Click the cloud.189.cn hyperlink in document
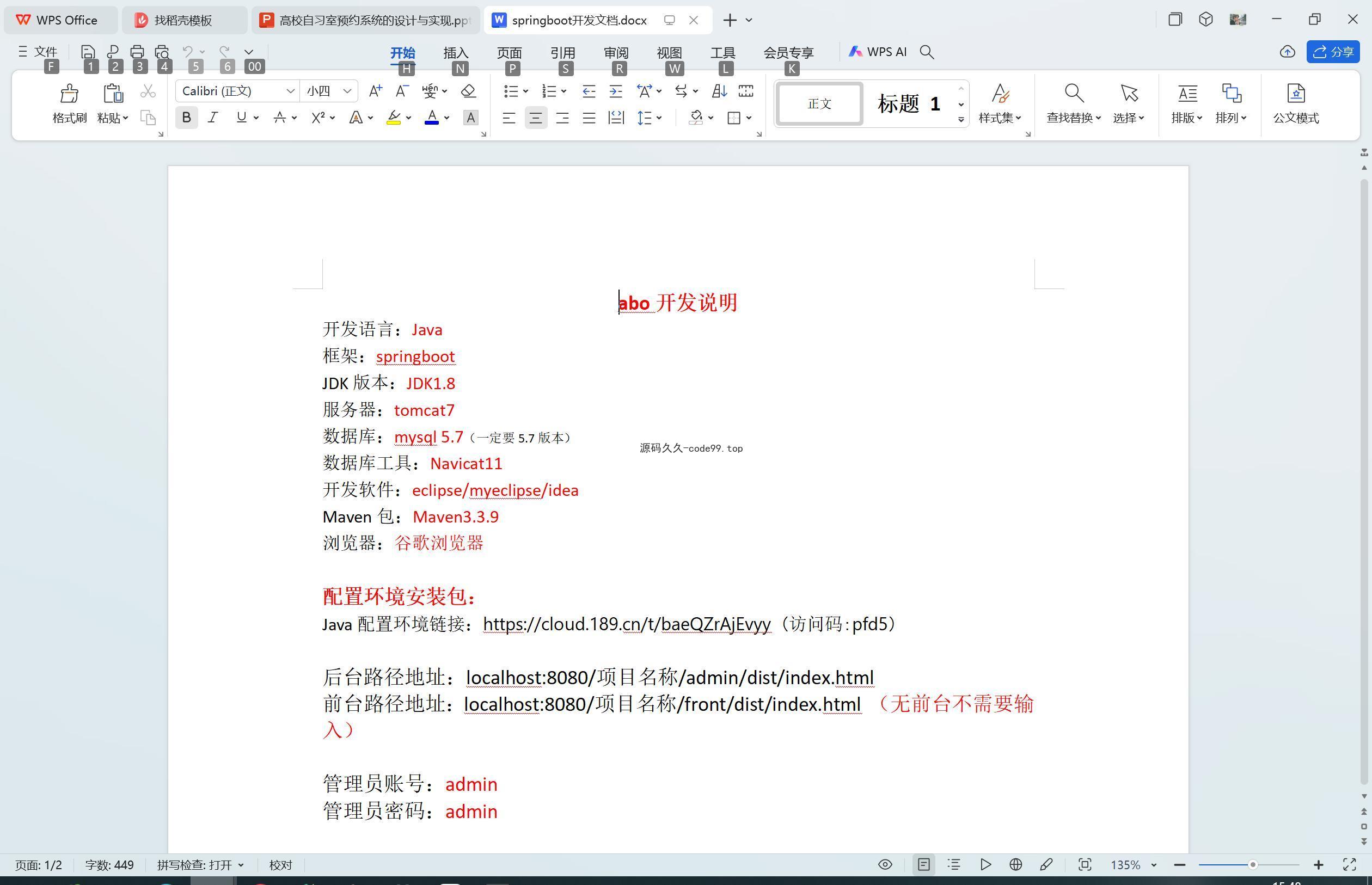Viewport: 1372px width, 885px height. tap(627, 624)
